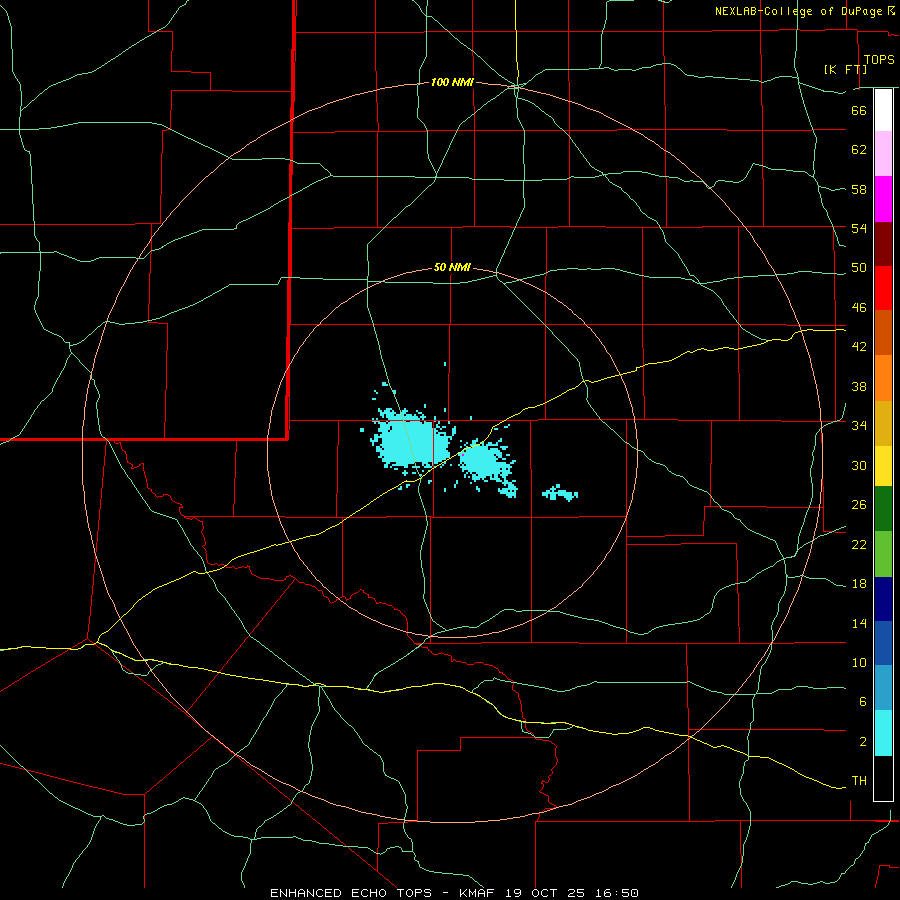The width and height of the screenshot is (900, 900).
Task: Select the 14 legend value
Action: (x=859, y=623)
